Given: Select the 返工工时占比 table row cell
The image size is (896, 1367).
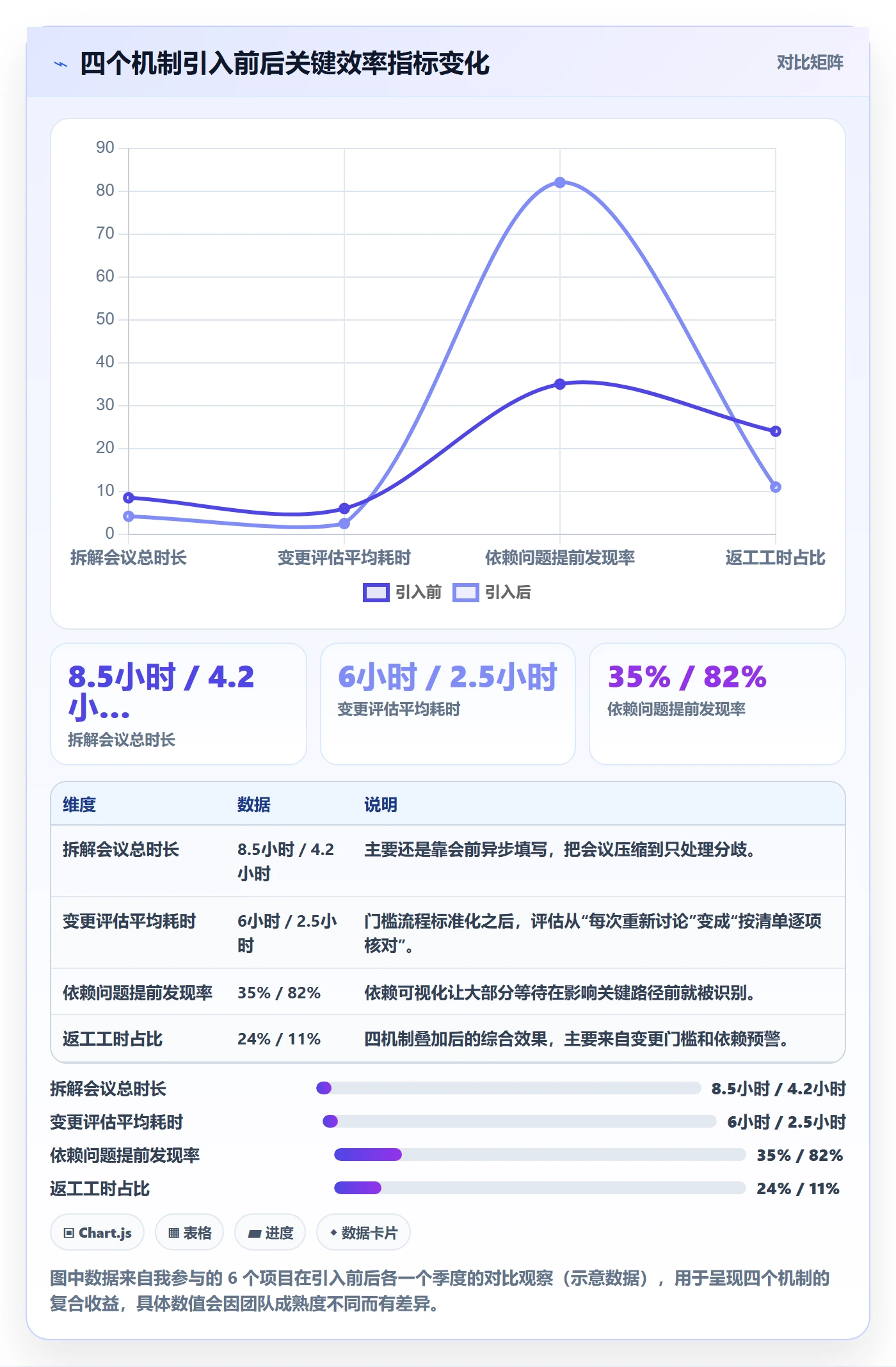Looking at the screenshot, I should (x=113, y=1039).
